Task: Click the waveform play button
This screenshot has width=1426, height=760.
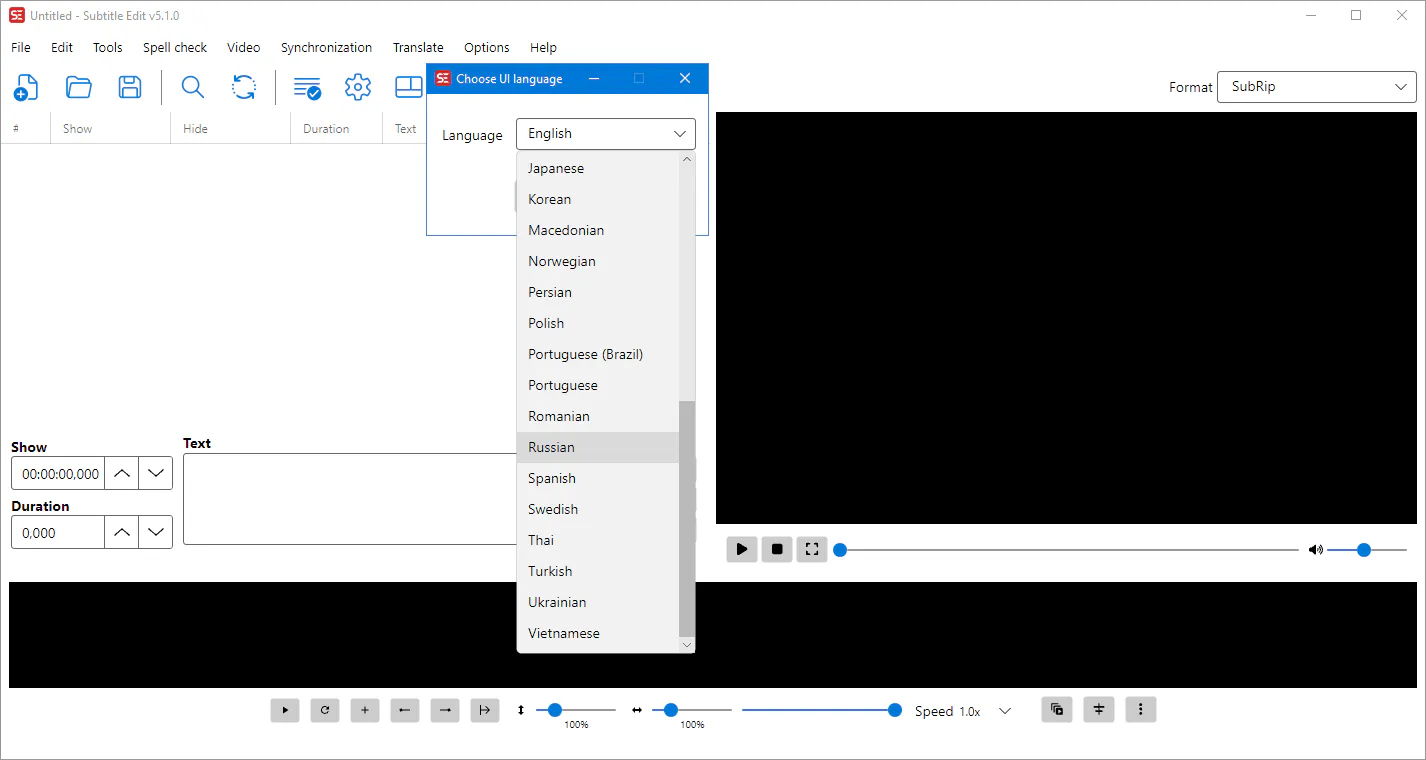Action: click(285, 710)
